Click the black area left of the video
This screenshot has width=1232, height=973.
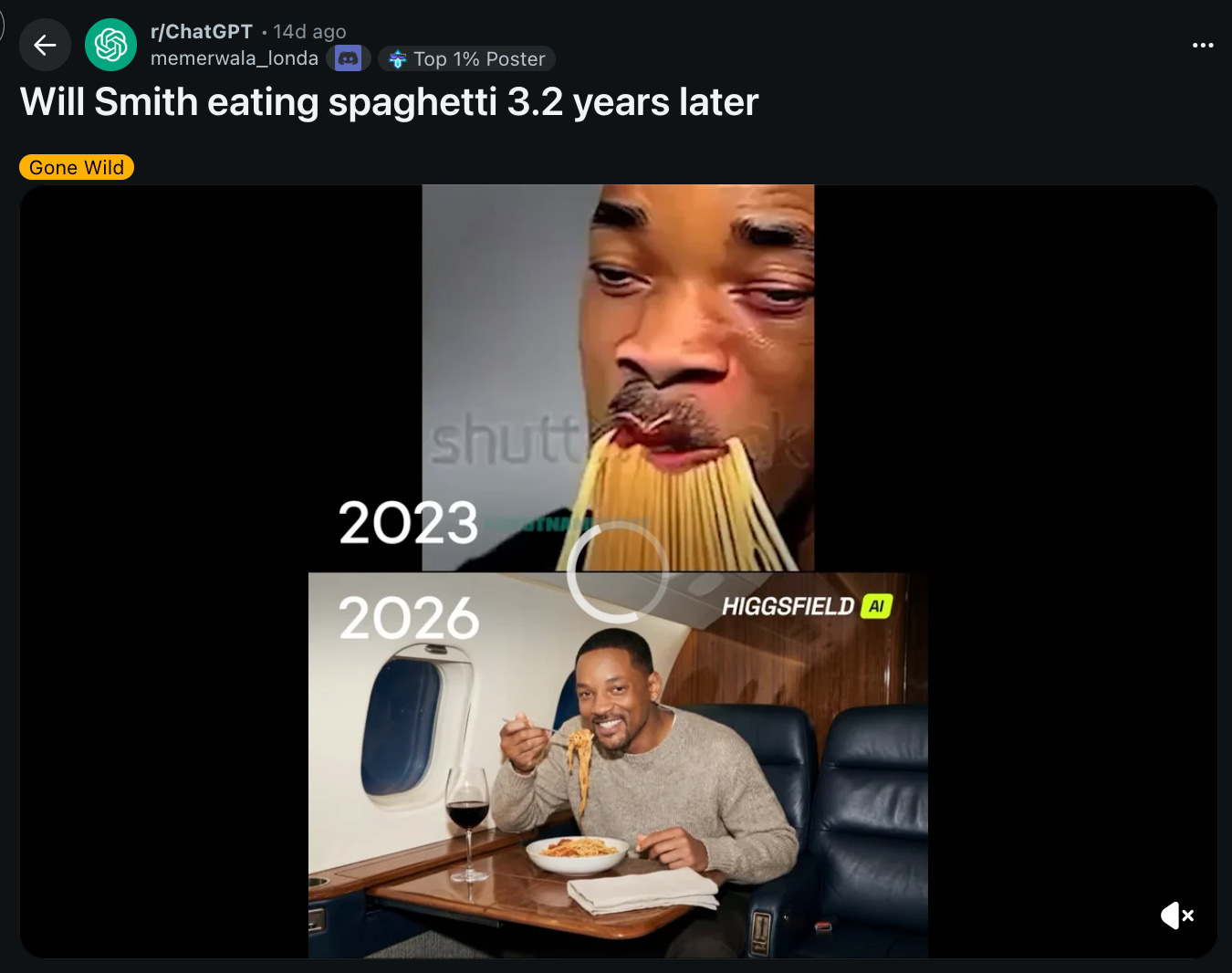pos(164,571)
